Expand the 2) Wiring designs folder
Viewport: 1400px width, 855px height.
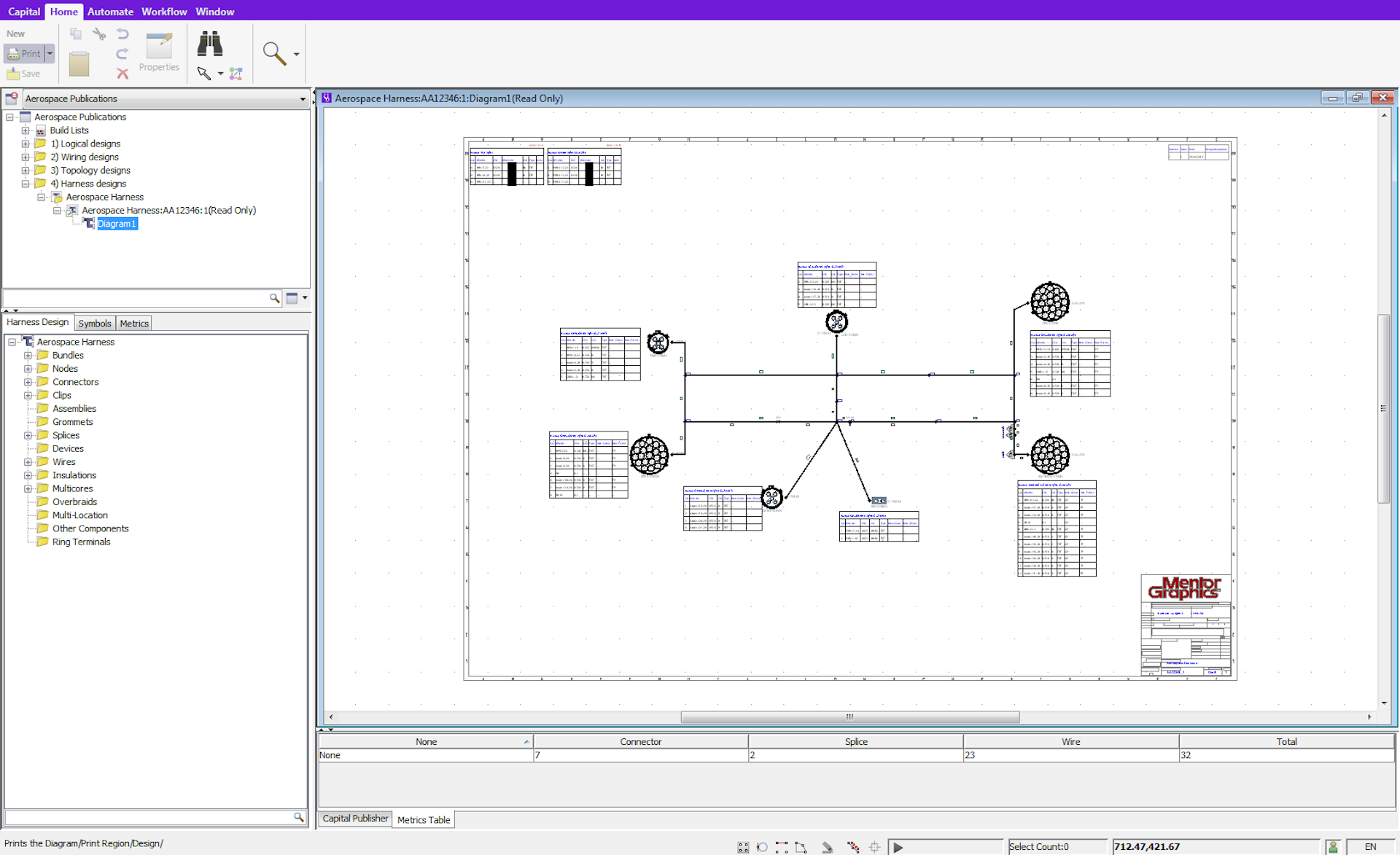26,157
